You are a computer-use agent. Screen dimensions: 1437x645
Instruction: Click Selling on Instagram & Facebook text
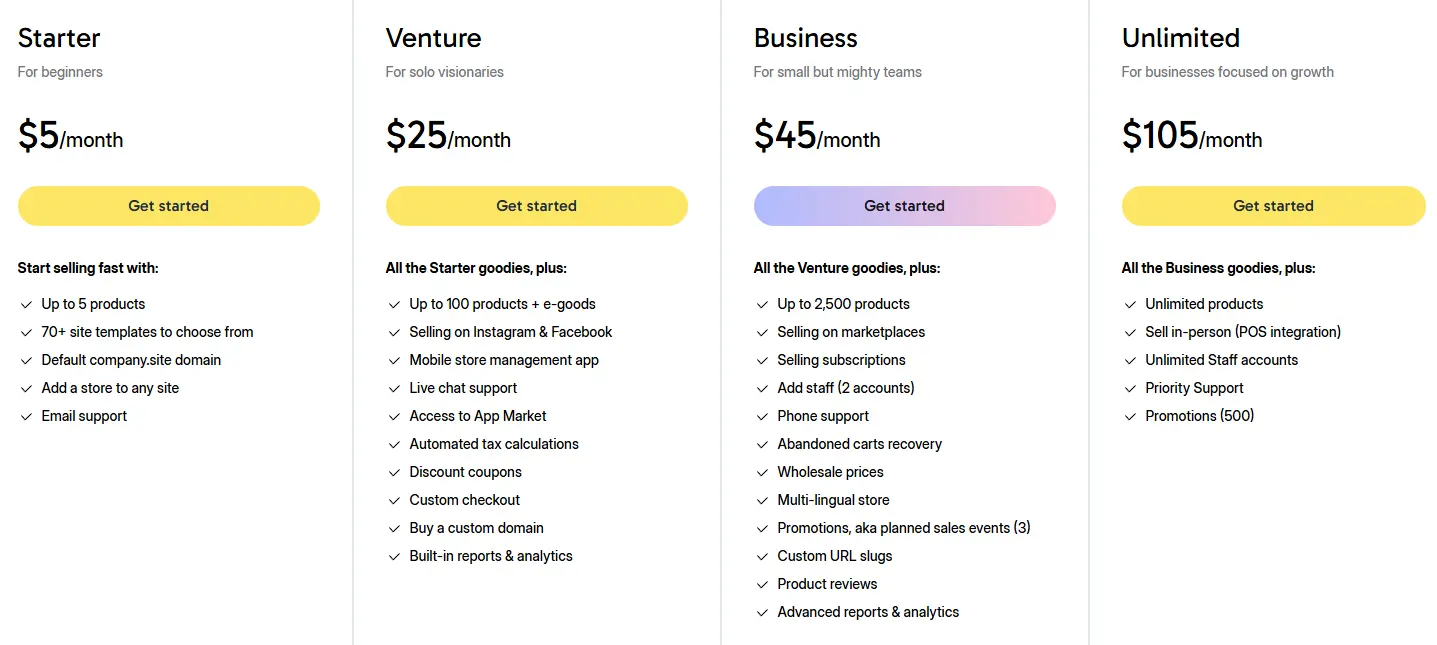click(510, 332)
